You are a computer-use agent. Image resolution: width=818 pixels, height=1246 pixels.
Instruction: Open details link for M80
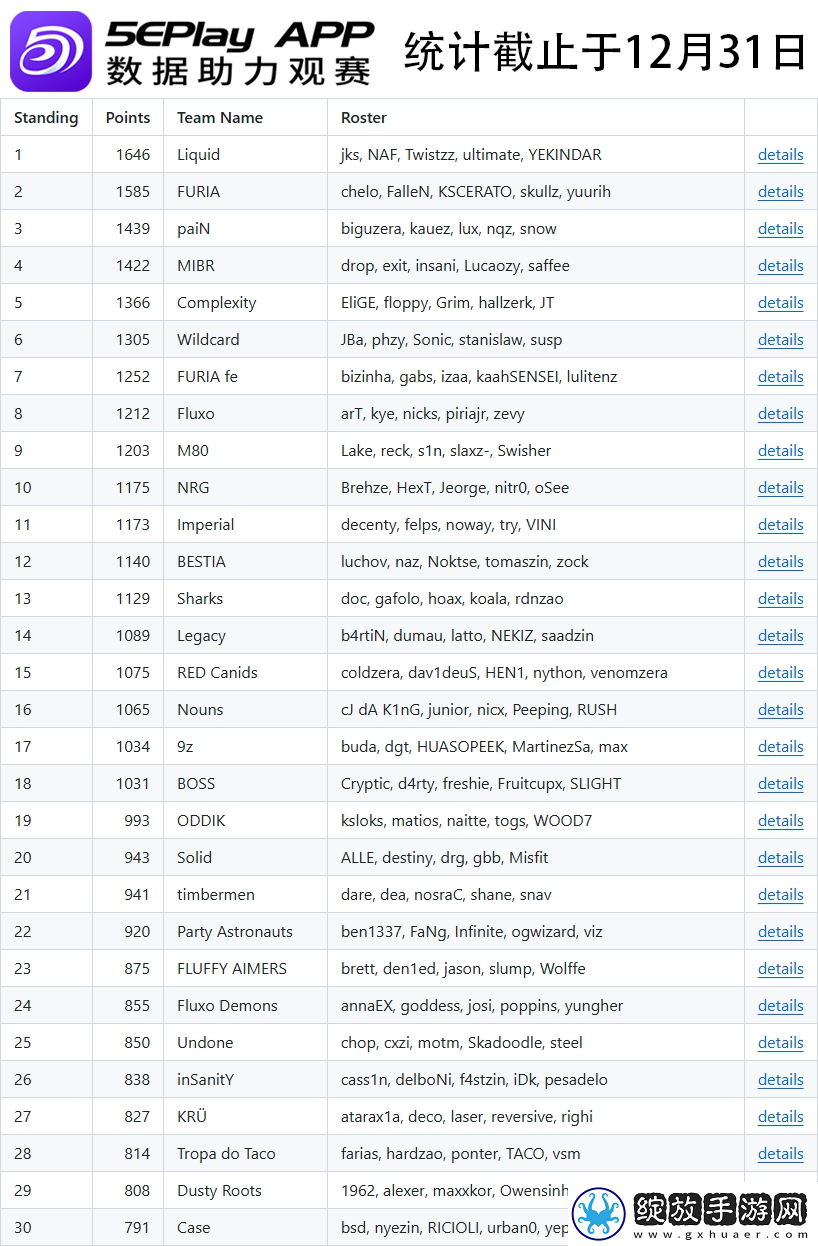[780, 451]
